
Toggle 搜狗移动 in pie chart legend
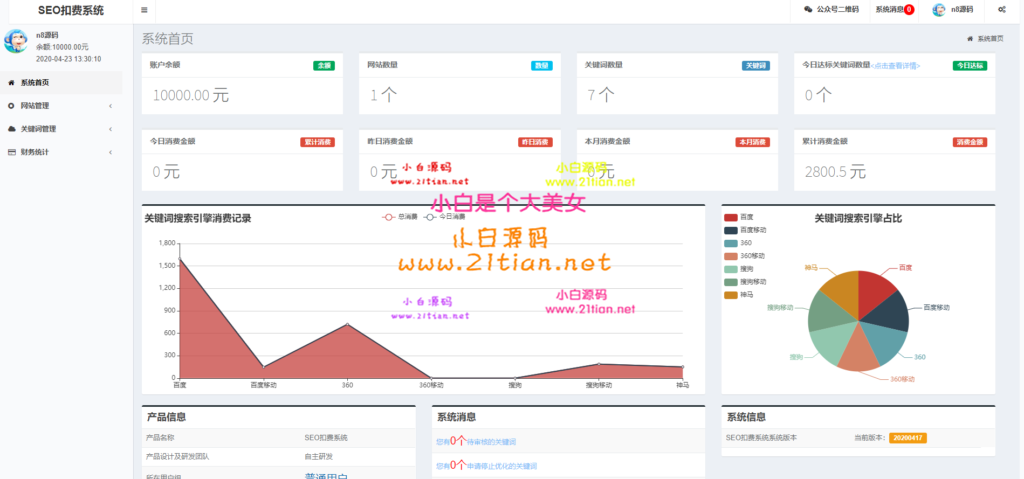coord(745,282)
